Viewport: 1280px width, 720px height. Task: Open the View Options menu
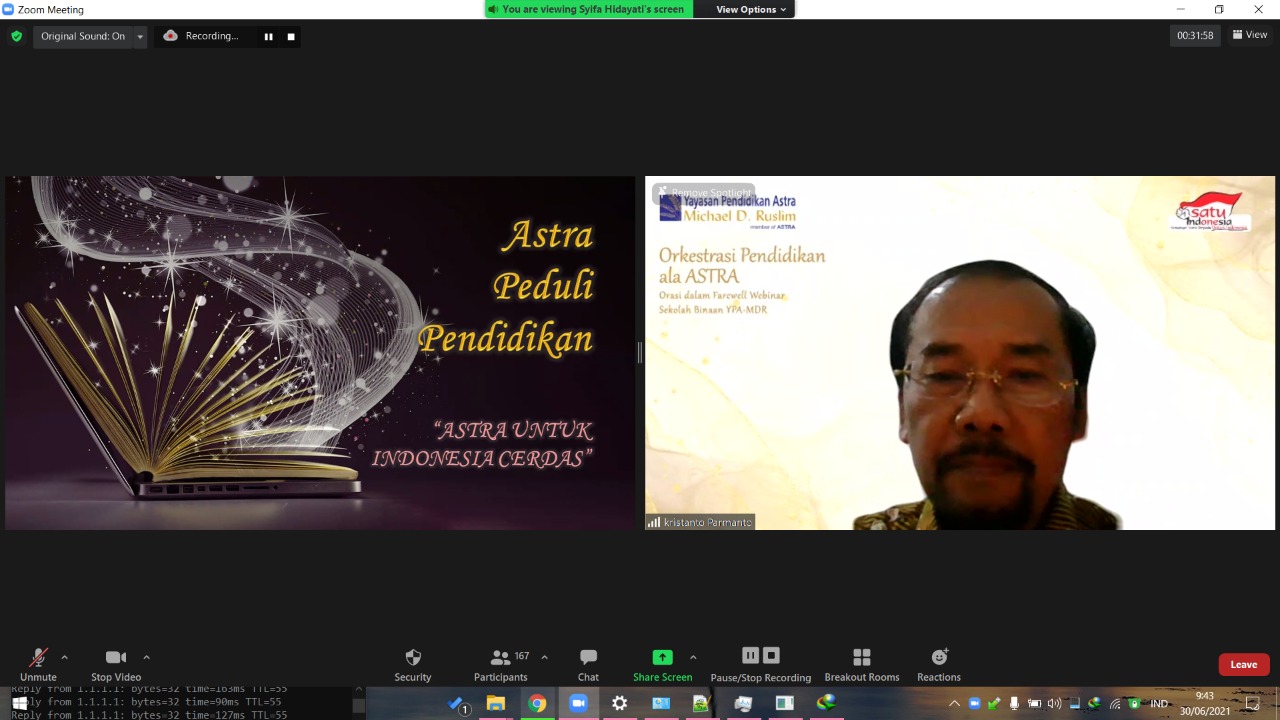751,9
